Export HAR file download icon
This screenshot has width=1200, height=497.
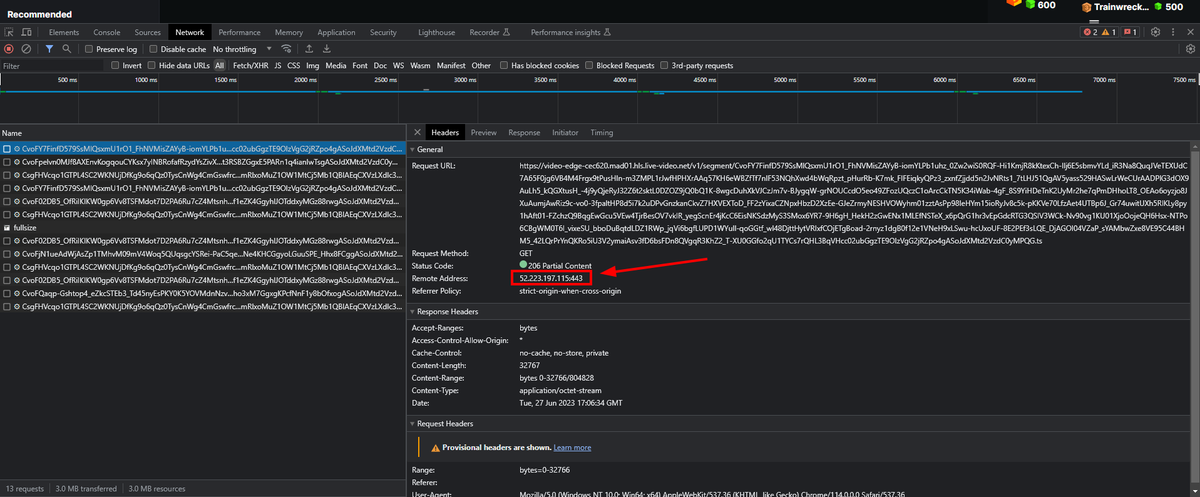click(x=328, y=48)
